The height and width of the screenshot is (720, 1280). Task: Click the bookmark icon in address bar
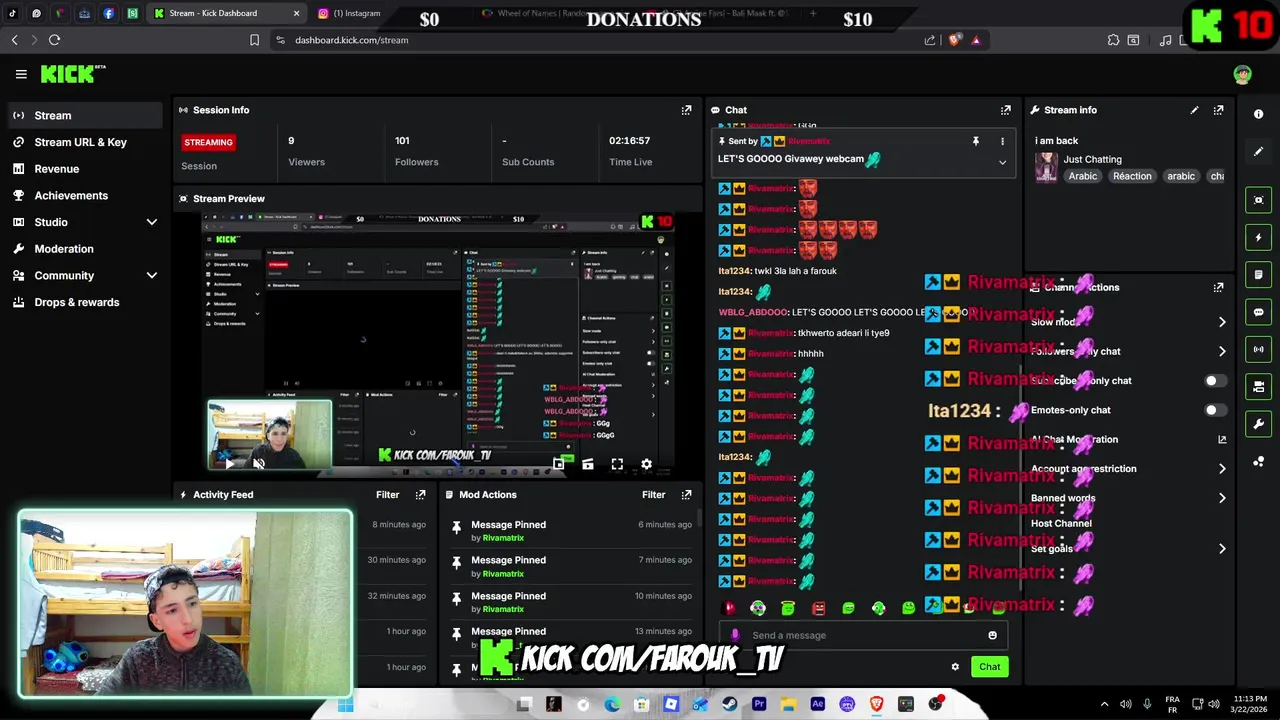click(254, 40)
